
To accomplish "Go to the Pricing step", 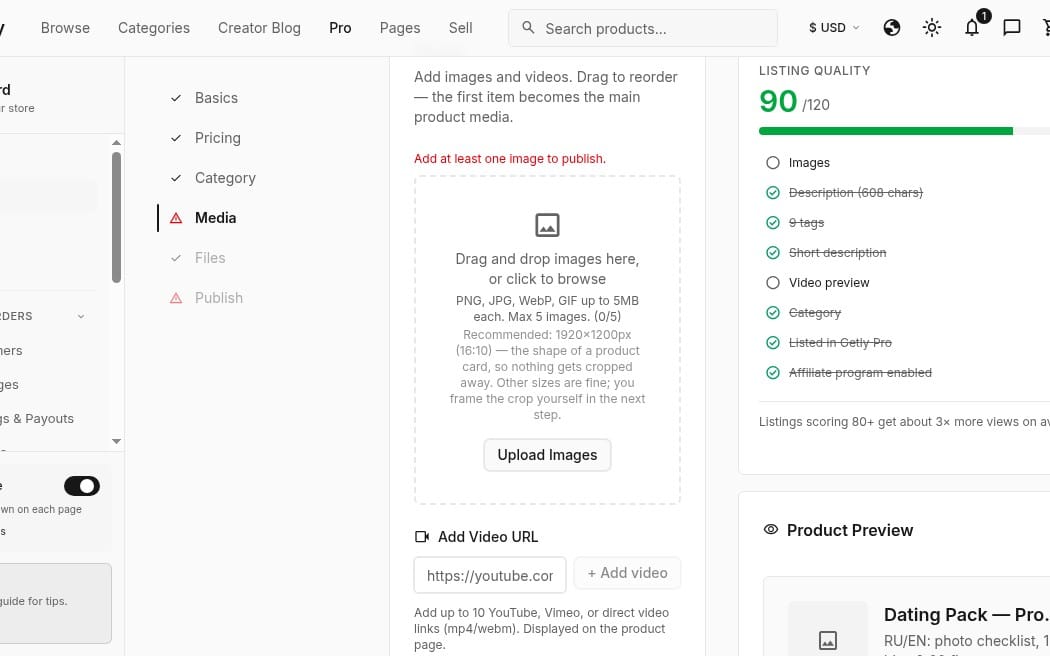I will click(218, 138).
